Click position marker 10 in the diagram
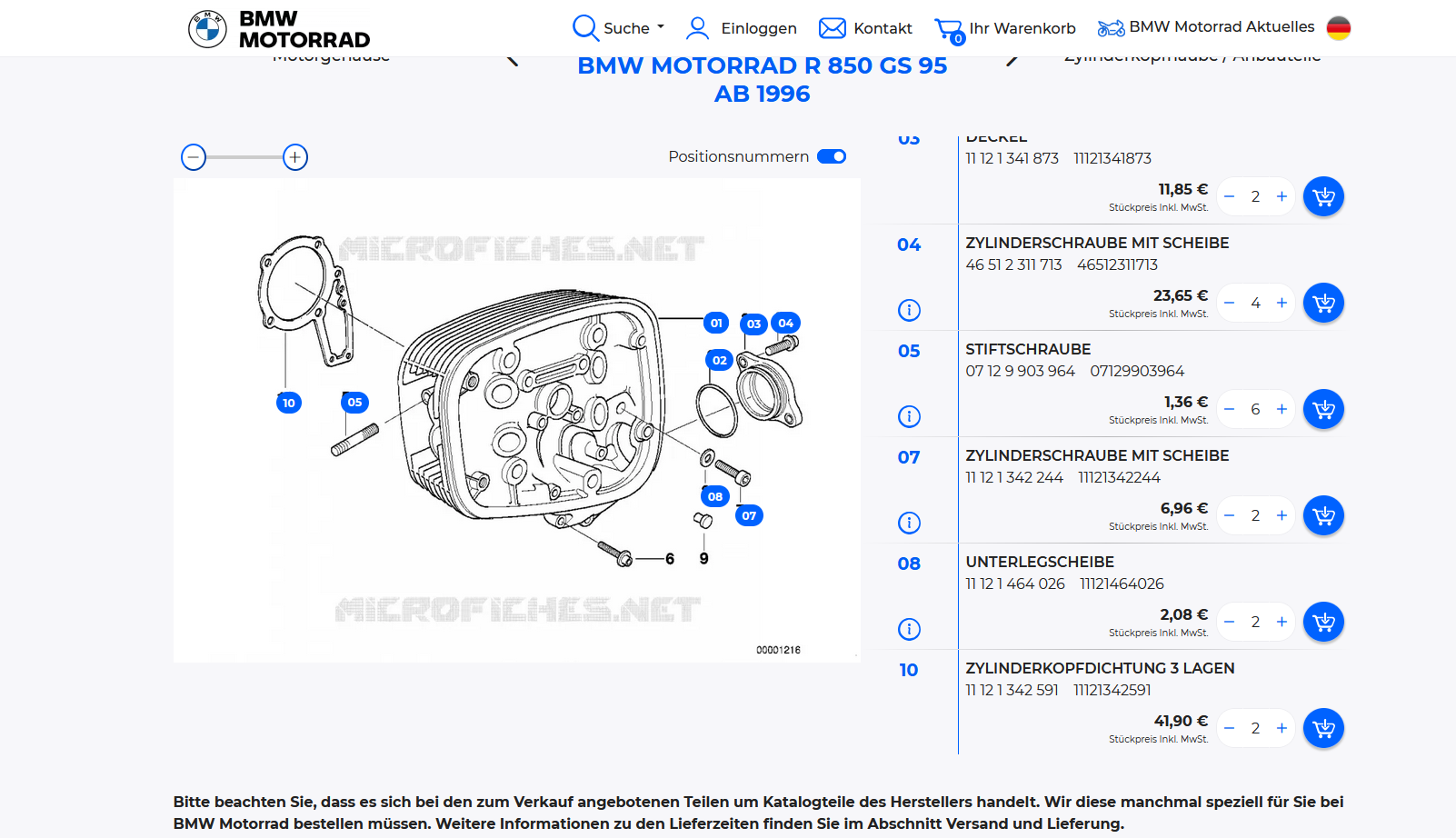1456x838 pixels. pyautogui.click(x=289, y=403)
